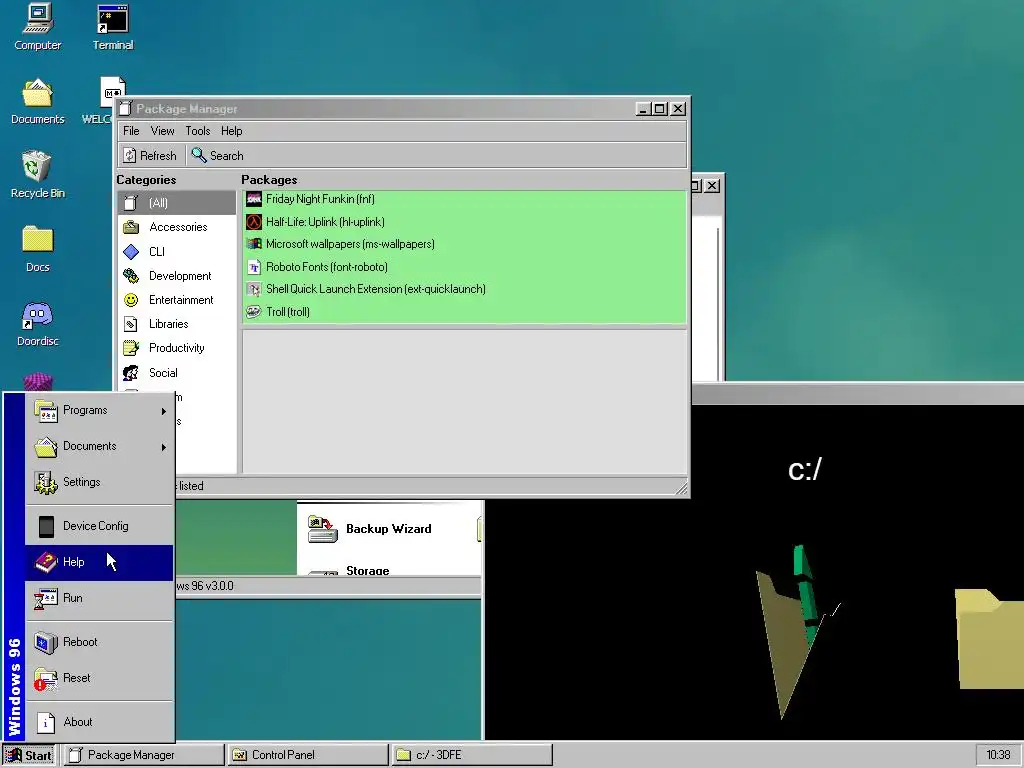Open the Help menu in Package Manager menubar
This screenshot has width=1024, height=768.
click(232, 131)
